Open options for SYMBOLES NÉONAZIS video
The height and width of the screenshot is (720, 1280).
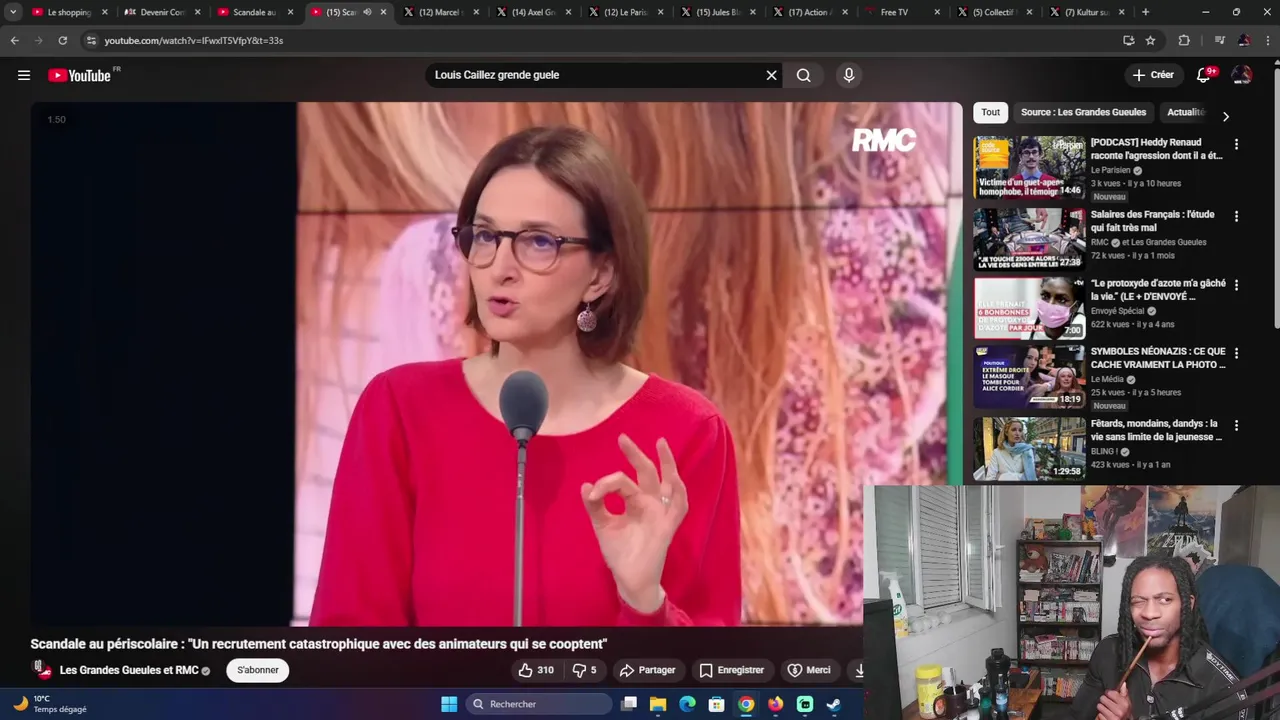click(x=1236, y=353)
